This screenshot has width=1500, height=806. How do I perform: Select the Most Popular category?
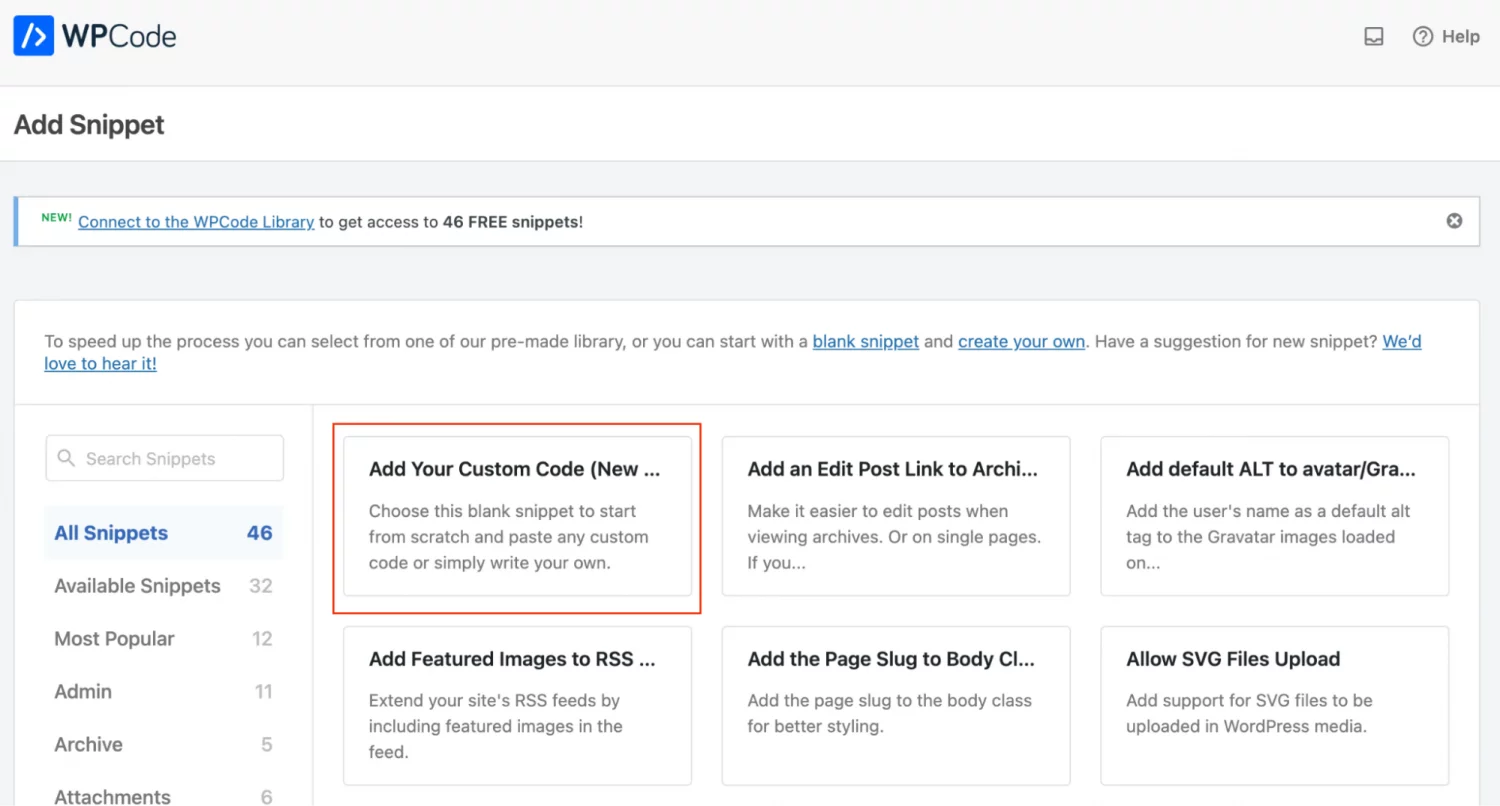[x=164, y=639]
